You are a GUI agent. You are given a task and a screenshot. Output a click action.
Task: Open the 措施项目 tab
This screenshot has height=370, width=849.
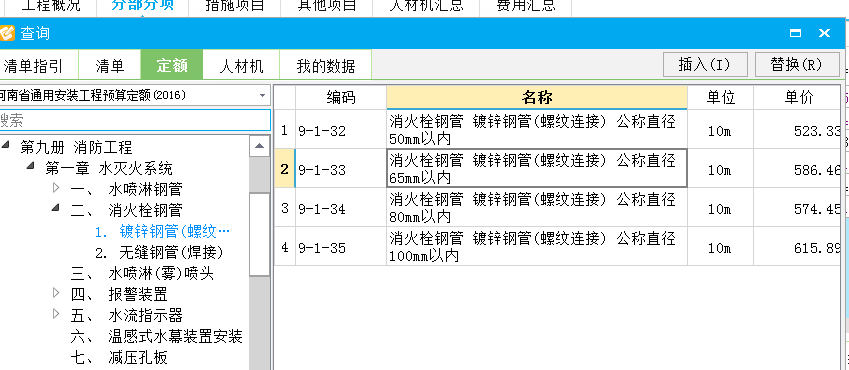tap(235, 6)
